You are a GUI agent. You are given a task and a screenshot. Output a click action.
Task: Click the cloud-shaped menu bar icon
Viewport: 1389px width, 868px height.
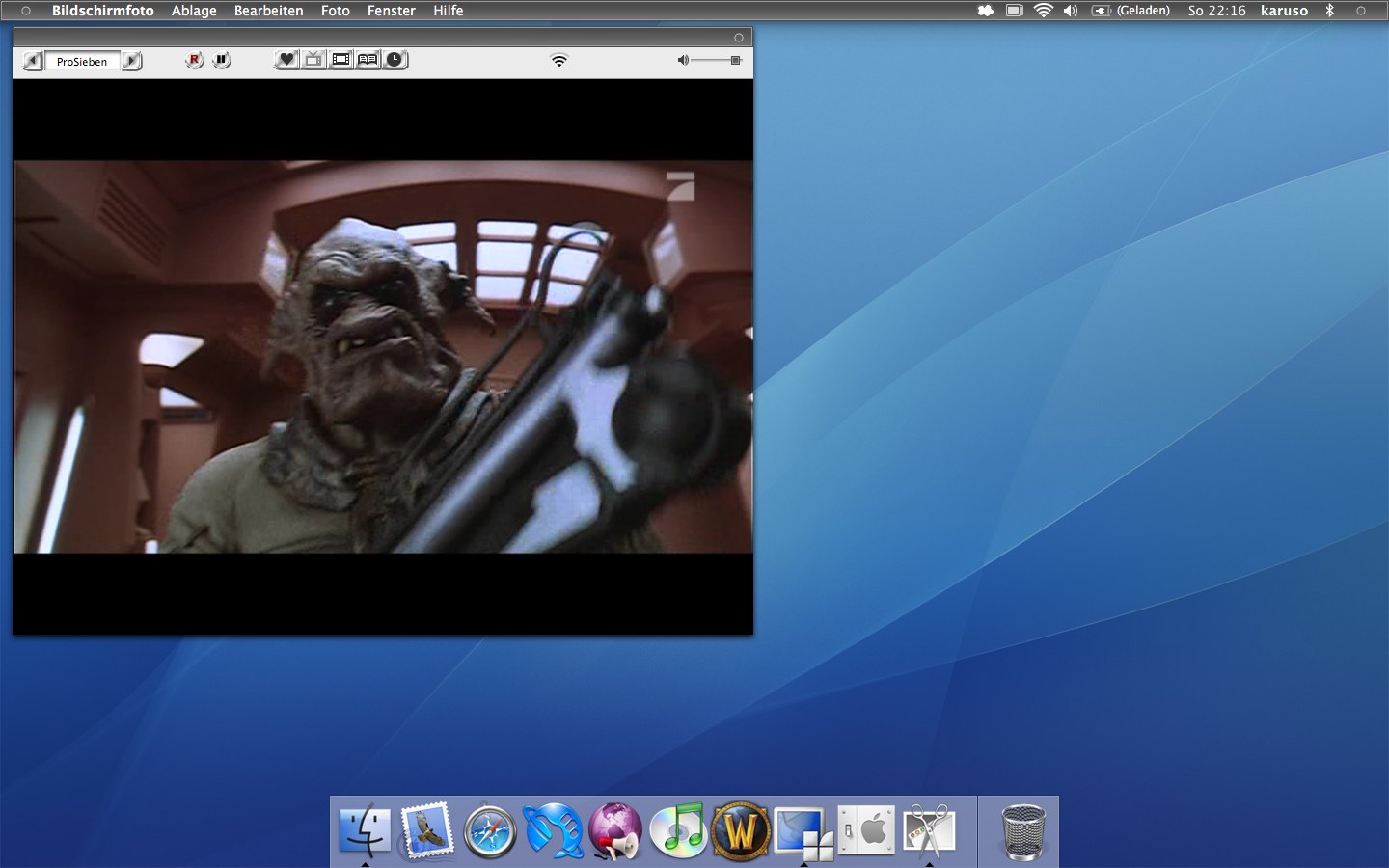click(985, 11)
